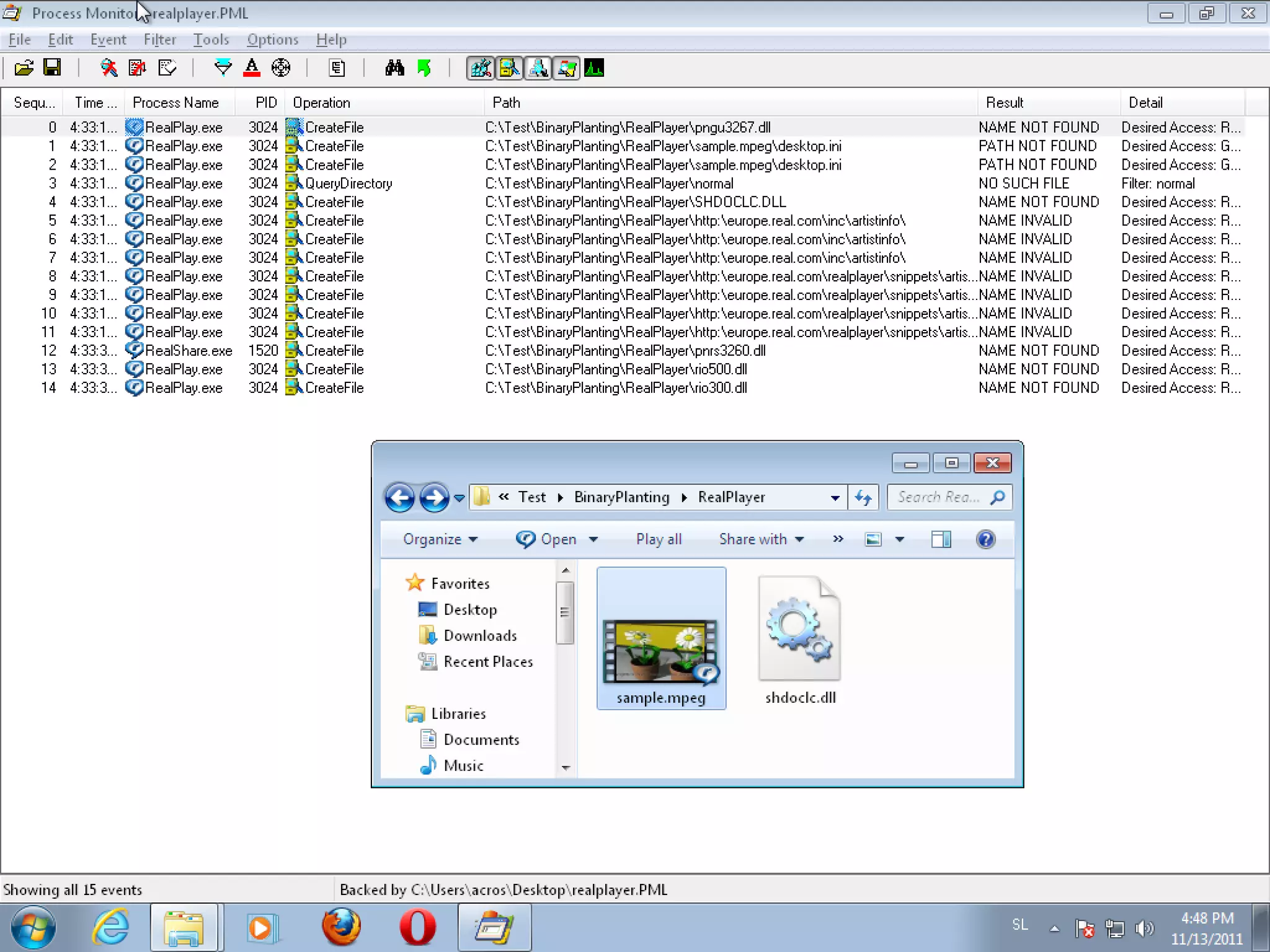Image resolution: width=1270 pixels, height=952 pixels.
Task: Toggle the Show Registry Activity button
Action: [481, 68]
